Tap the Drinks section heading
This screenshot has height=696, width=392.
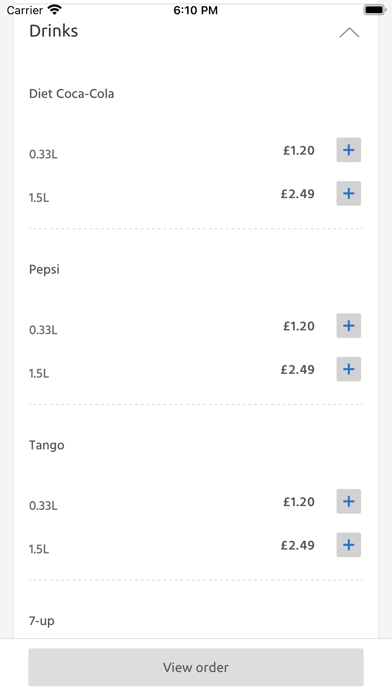coord(54,31)
